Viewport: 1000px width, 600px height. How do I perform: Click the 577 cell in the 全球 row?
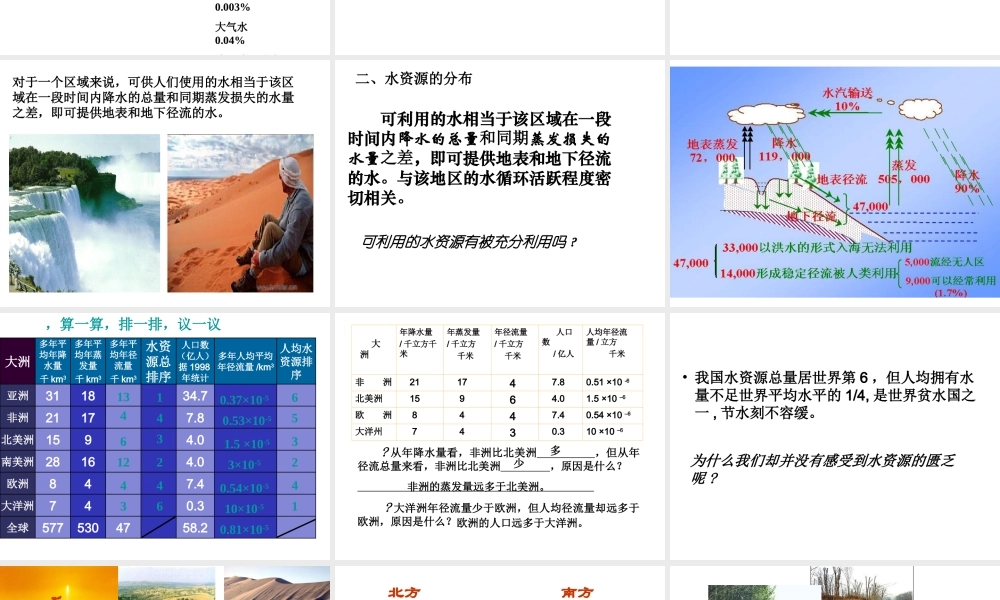tap(52, 527)
